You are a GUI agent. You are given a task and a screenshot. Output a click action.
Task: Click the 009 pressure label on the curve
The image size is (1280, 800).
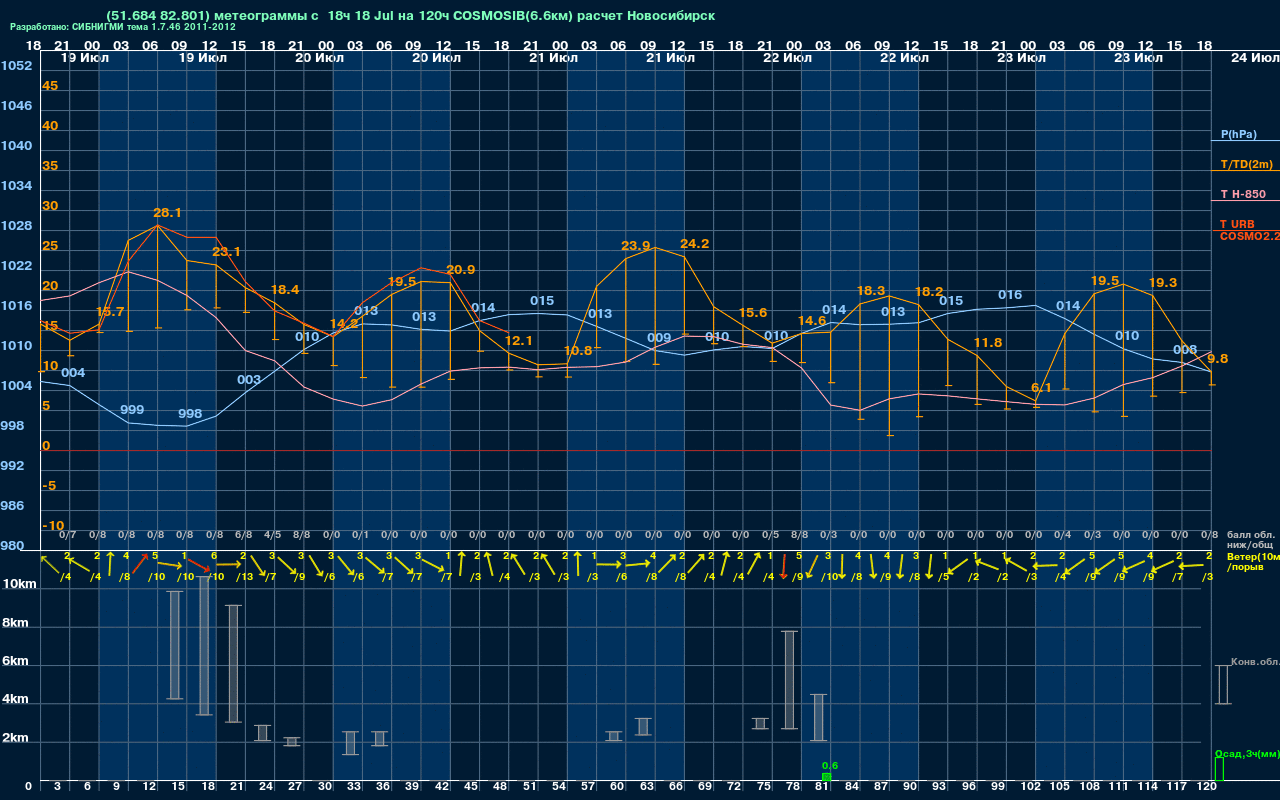pyautogui.click(x=659, y=338)
